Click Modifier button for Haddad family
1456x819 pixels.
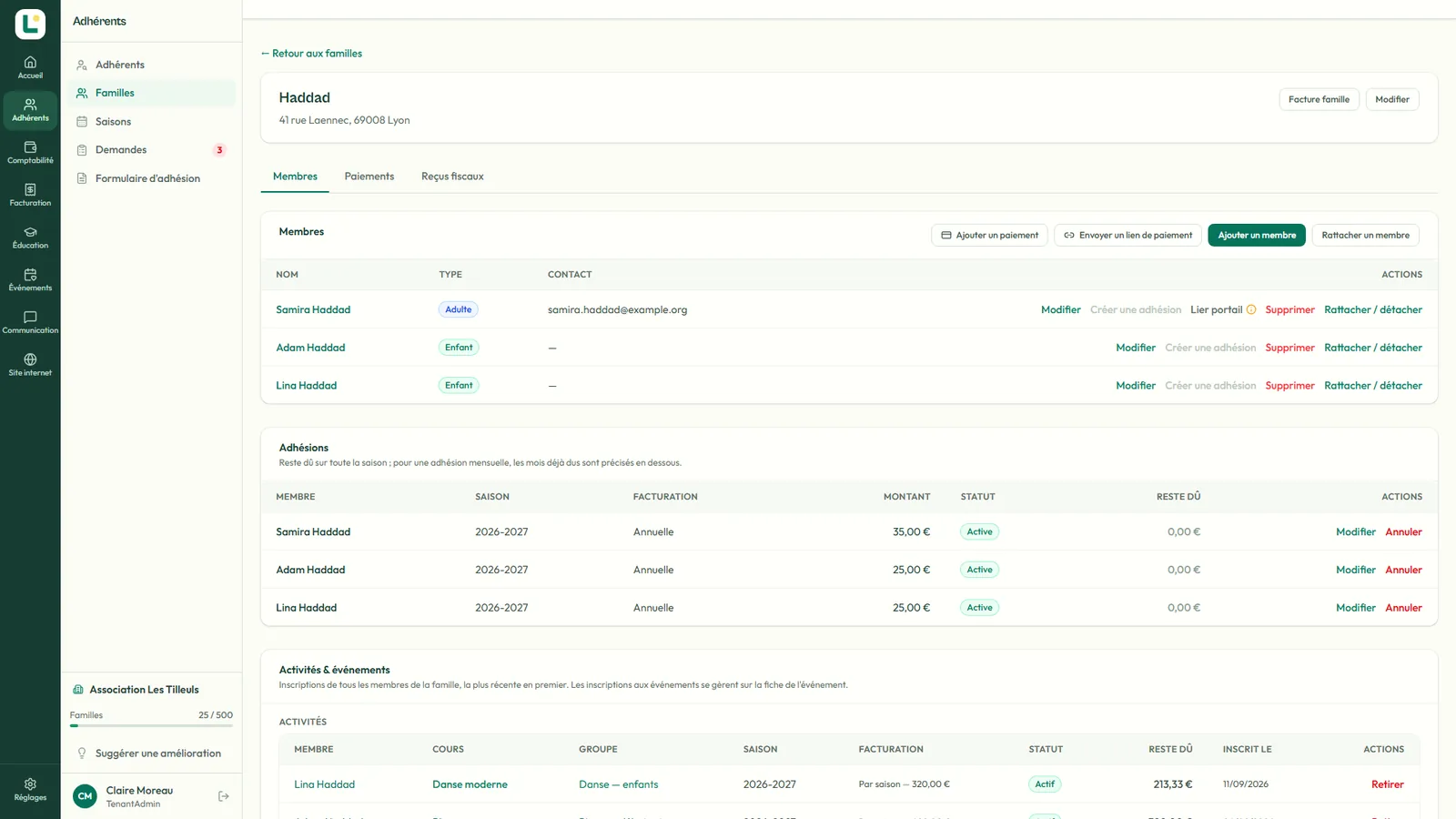pos(1391,99)
